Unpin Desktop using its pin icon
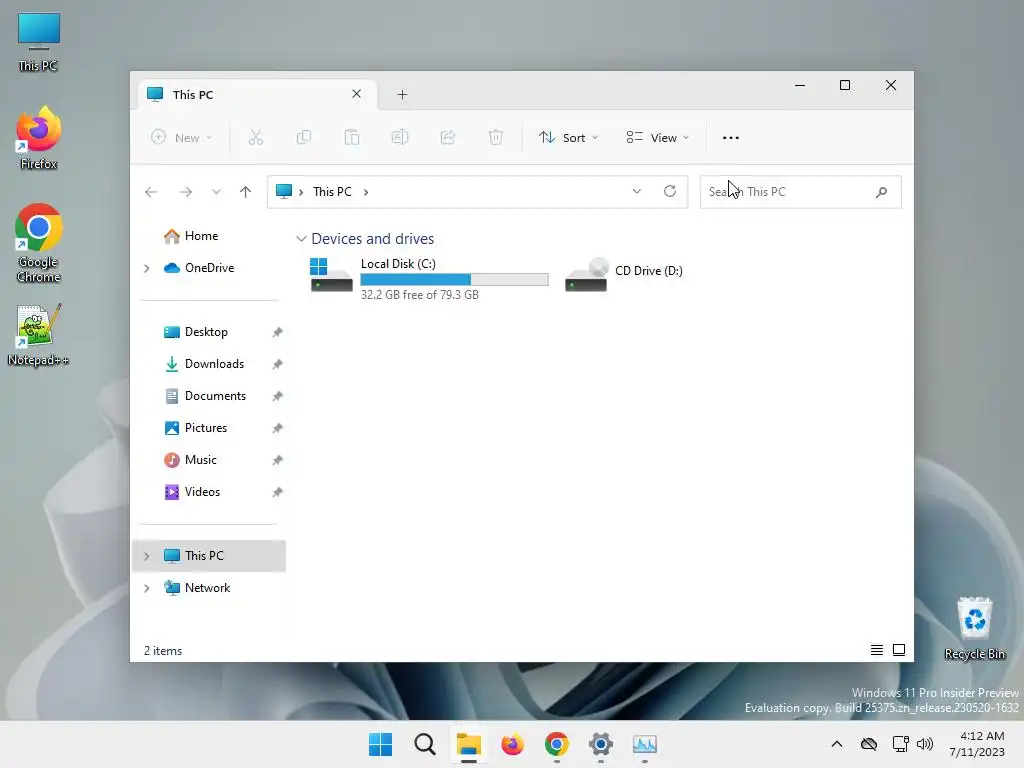Viewport: 1024px width, 768px height. tap(278, 332)
